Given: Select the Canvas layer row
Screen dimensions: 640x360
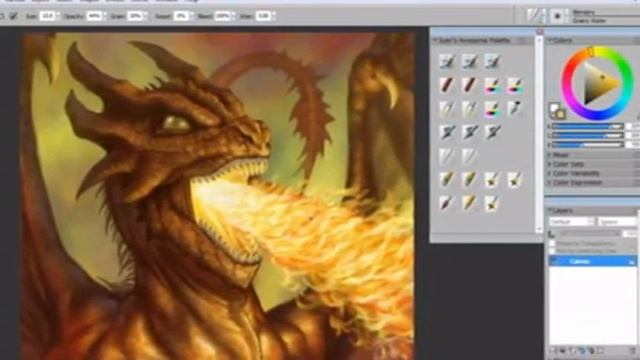Looking at the screenshot, I should coord(593,261).
